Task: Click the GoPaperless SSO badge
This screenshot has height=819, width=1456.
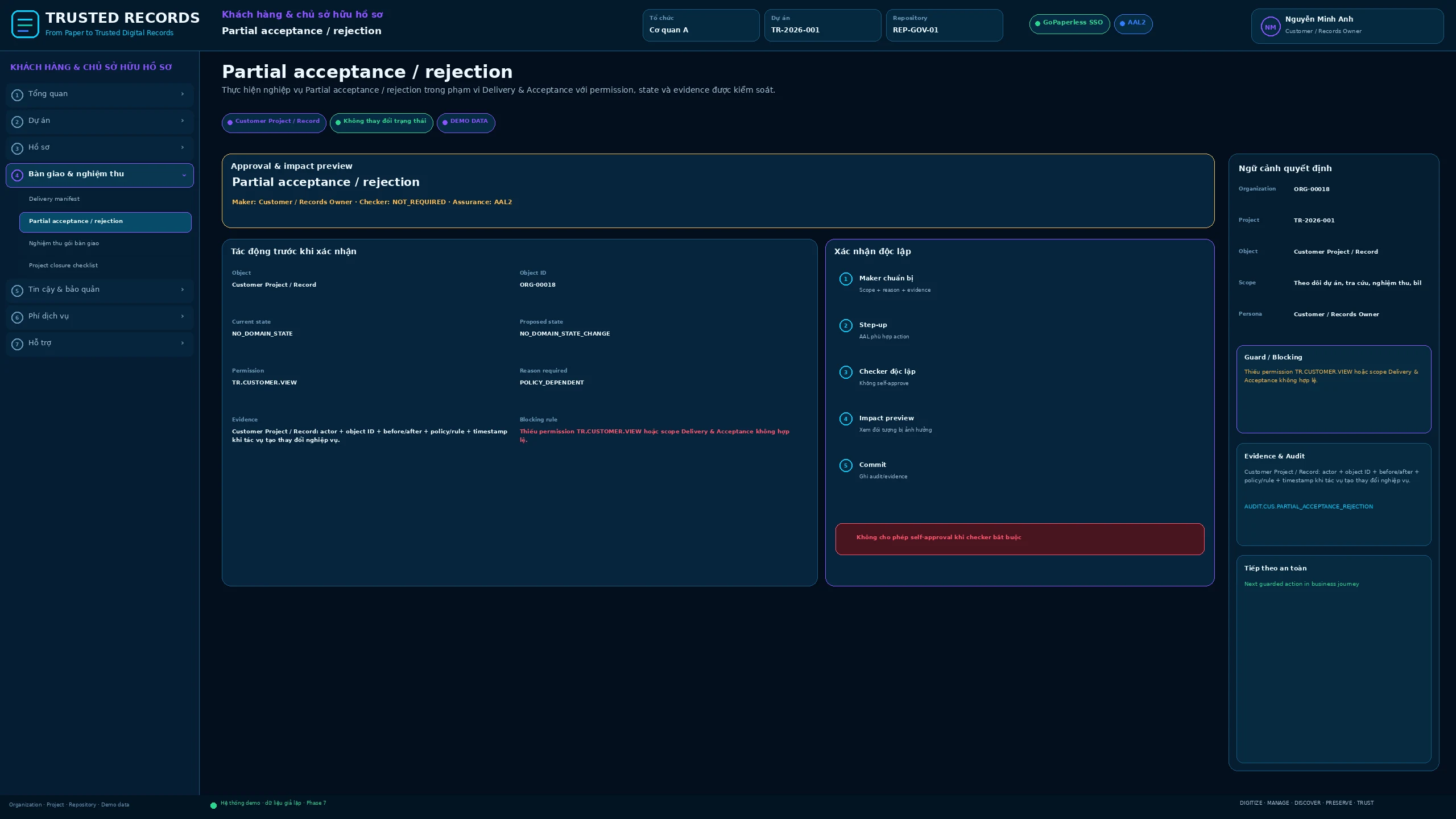Action: pos(1069,24)
